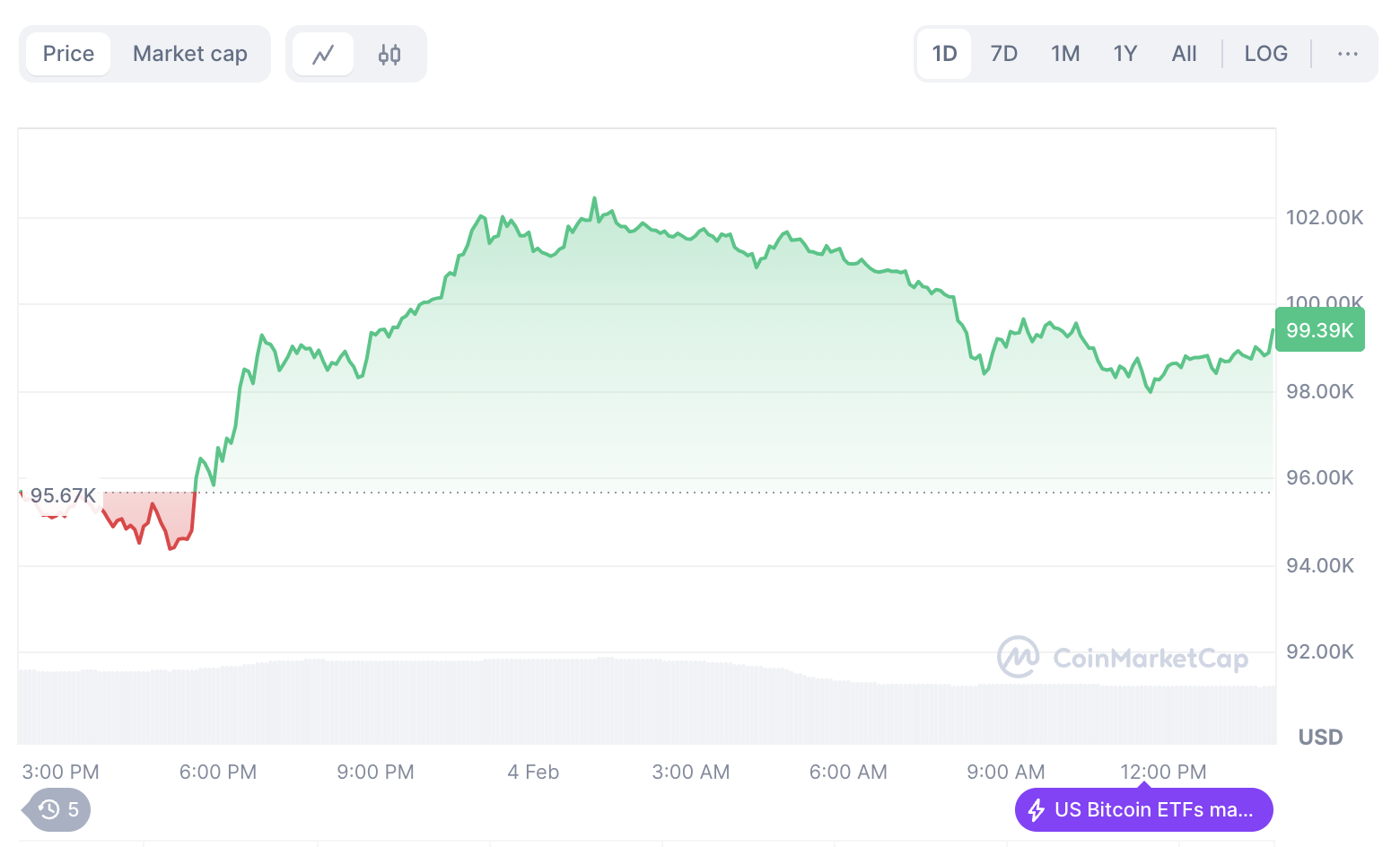The image size is (1400, 847).
Task: Click the 4 Feb date marker on the time axis
Action: point(533,772)
